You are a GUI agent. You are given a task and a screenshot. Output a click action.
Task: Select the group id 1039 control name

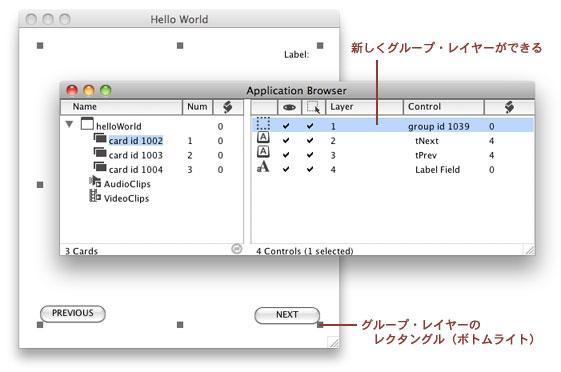pos(439,127)
